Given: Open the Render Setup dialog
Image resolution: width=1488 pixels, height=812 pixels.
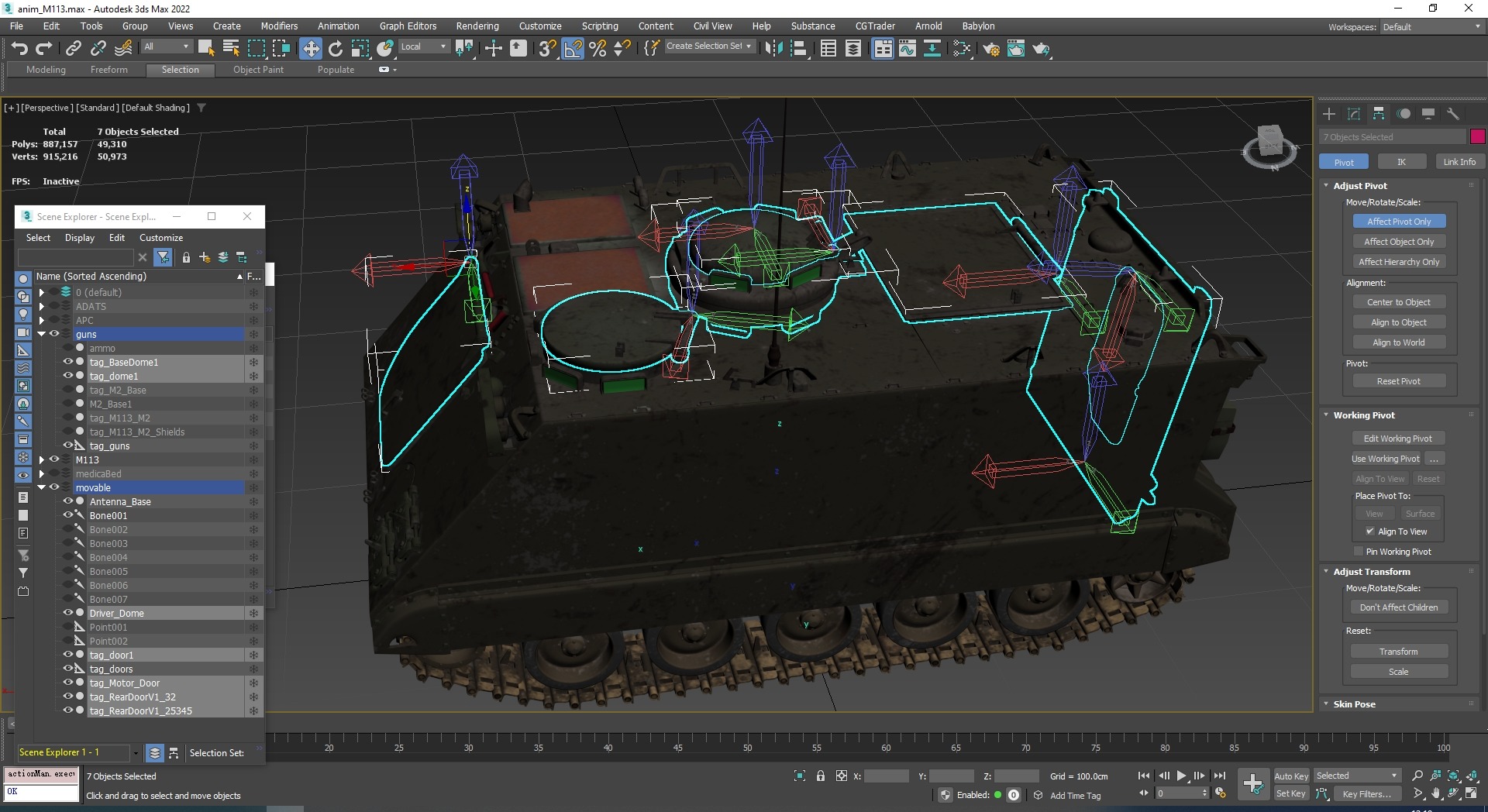Looking at the screenshot, I should (x=991, y=49).
